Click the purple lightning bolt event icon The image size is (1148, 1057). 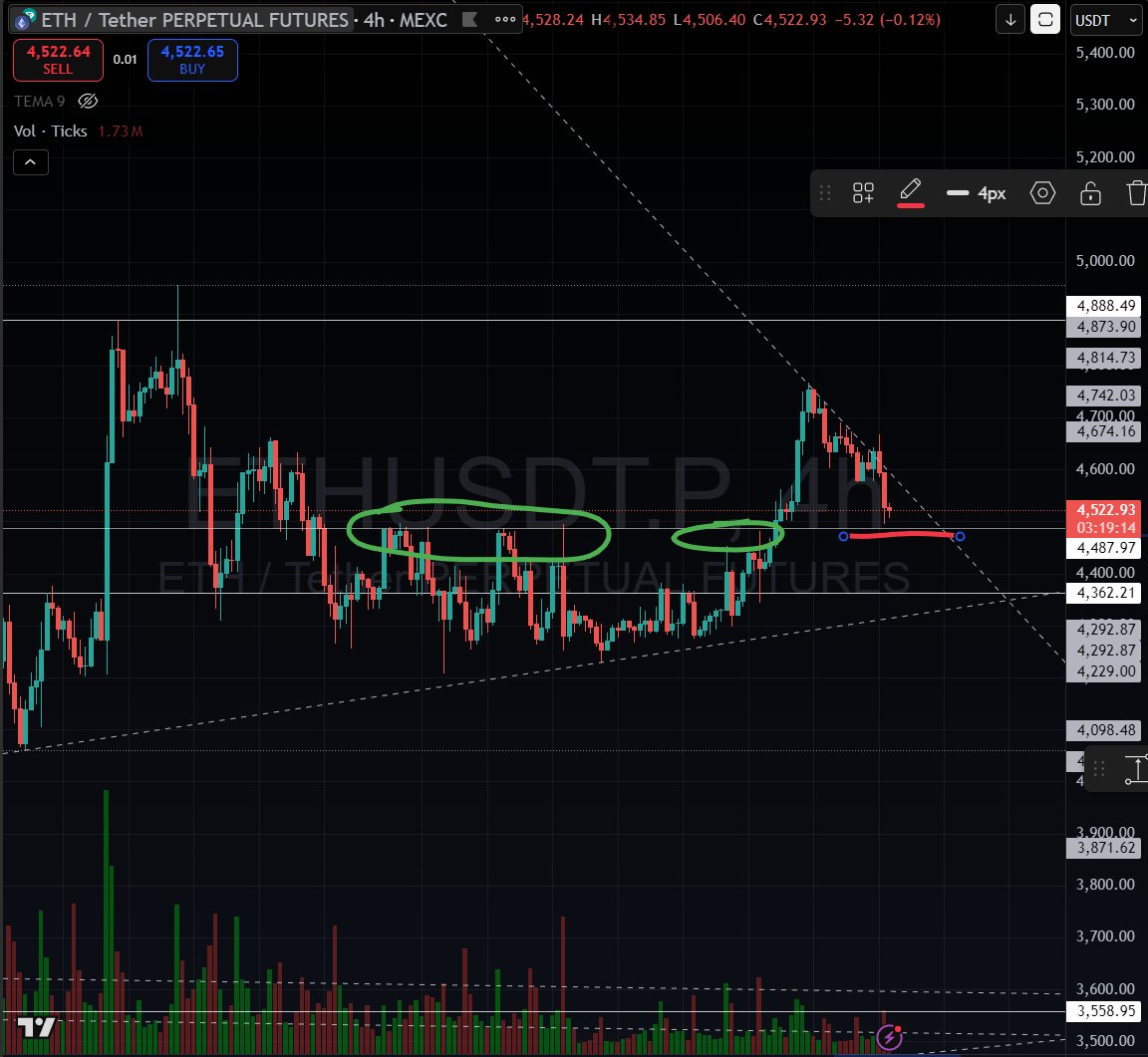[890, 1037]
